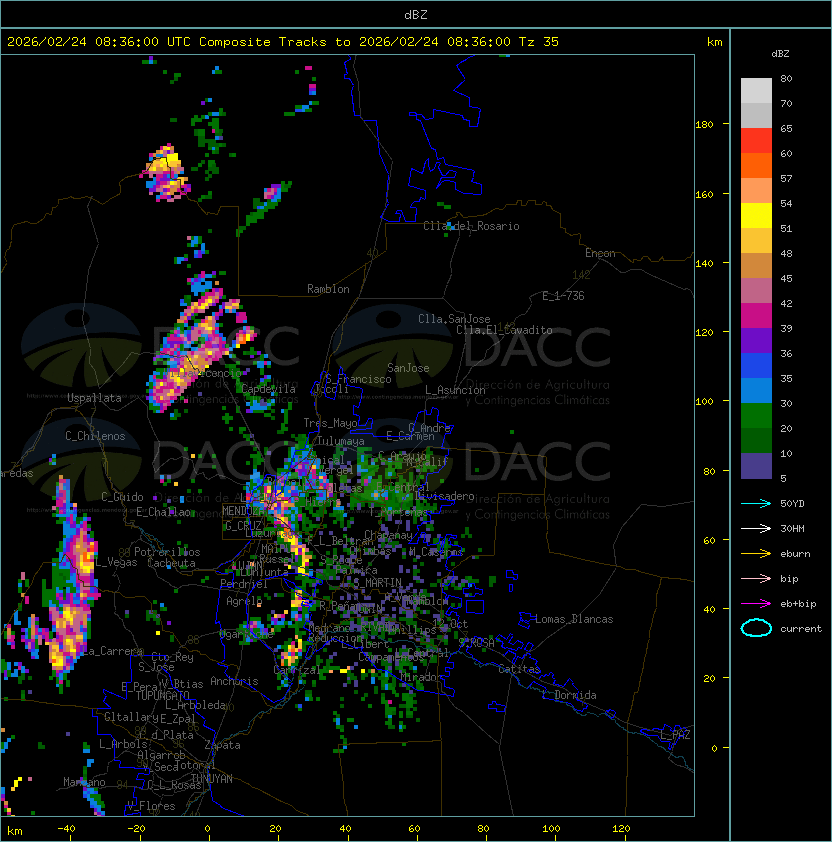
Task: Select the orange 57-60 dBZ color swatch
Action: pyautogui.click(x=756, y=165)
